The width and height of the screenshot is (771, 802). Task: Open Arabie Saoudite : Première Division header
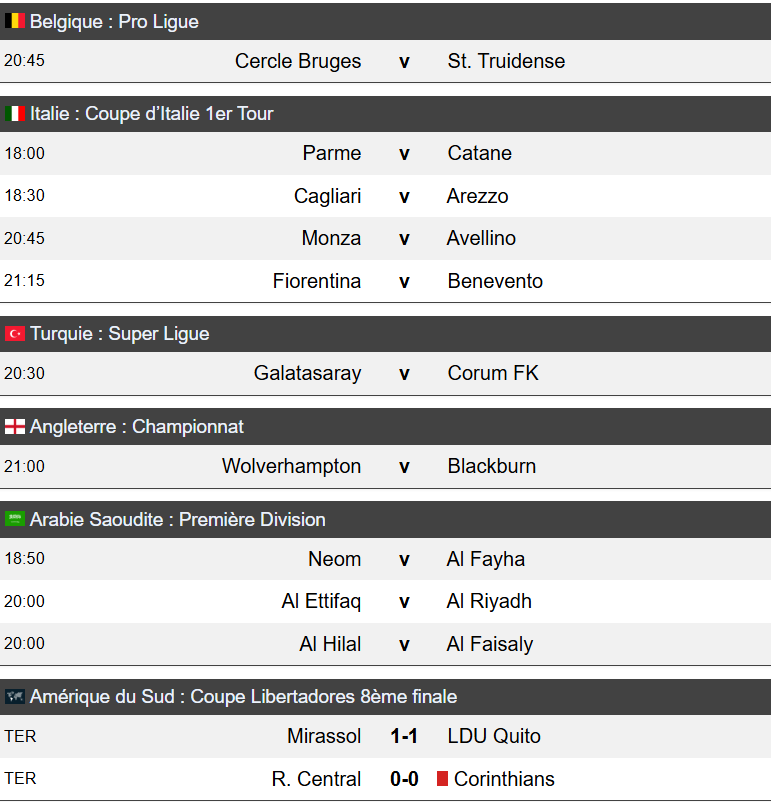[385, 520]
